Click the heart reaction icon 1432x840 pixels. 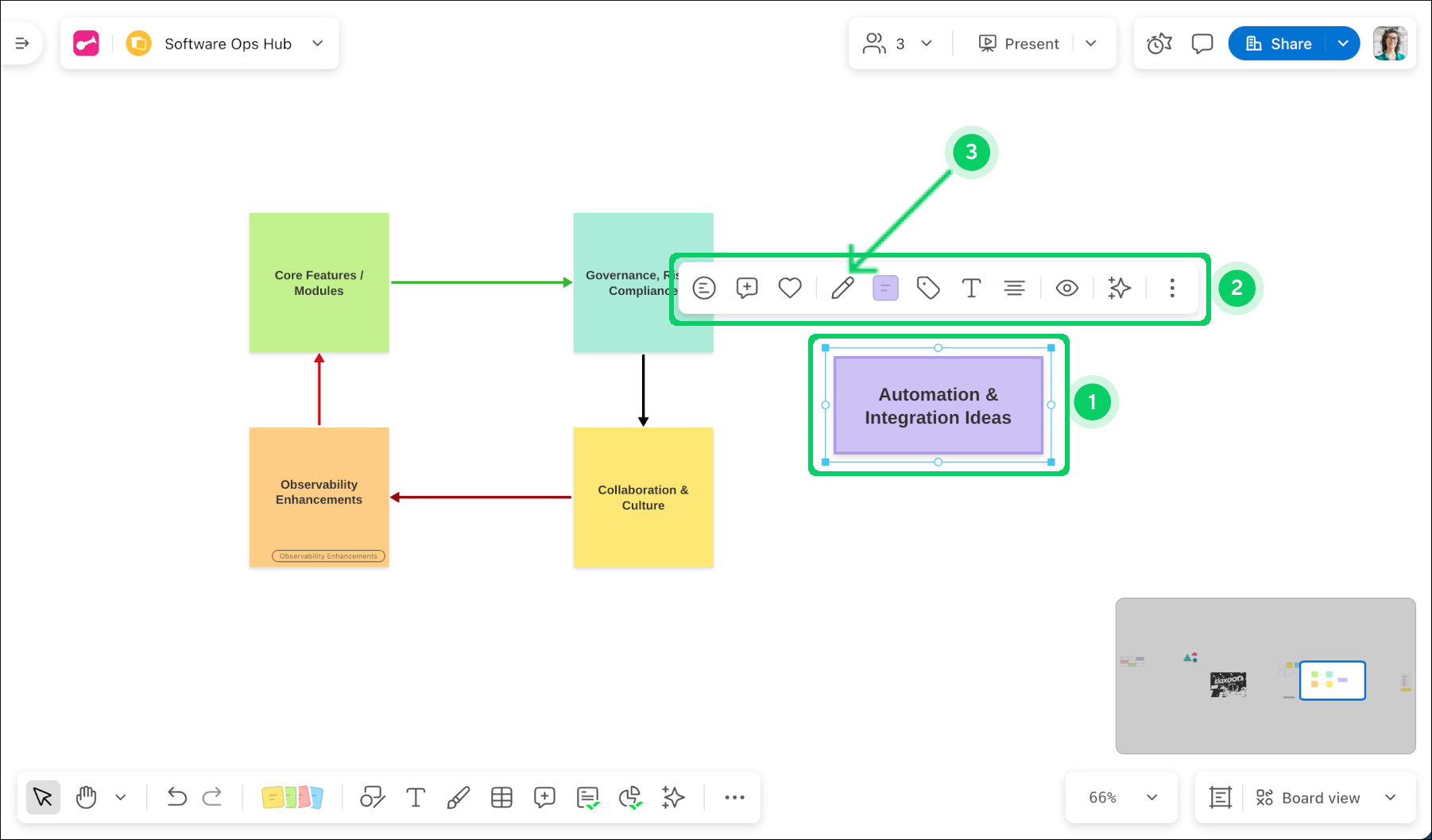click(x=790, y=288)
